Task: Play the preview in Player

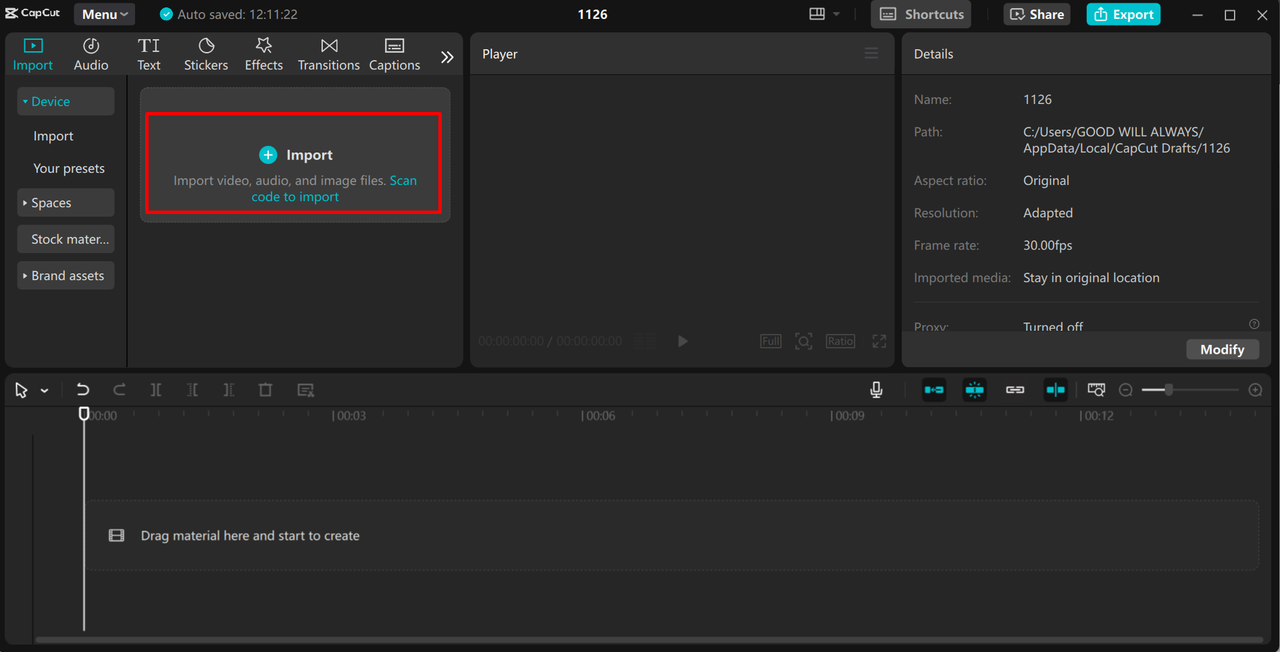Action: pyautogui.click(x=683, y=341)
